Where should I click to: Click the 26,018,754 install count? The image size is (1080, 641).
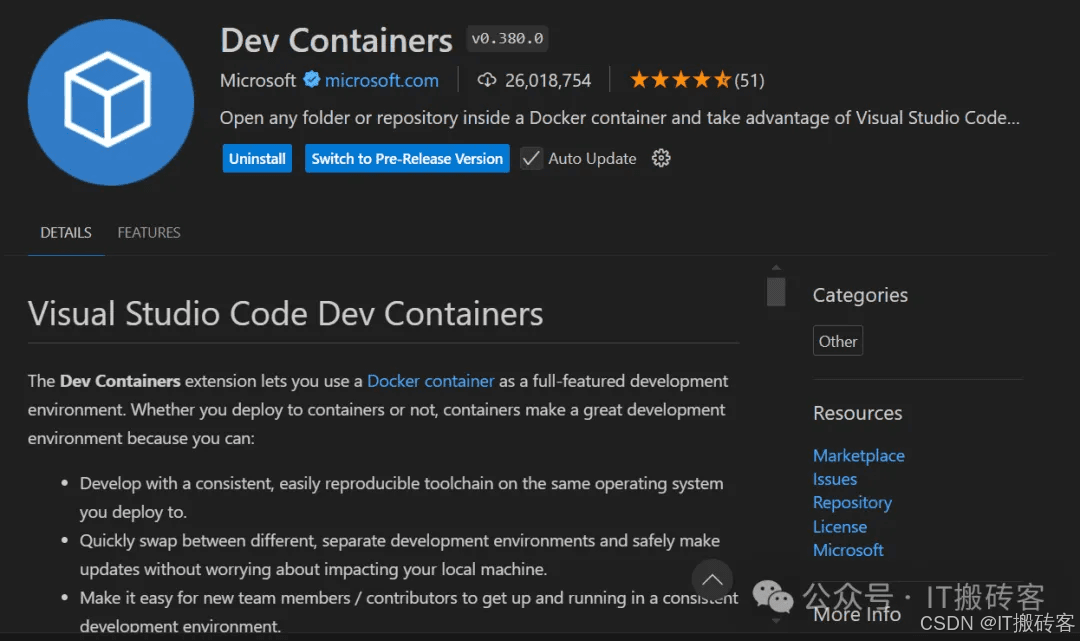(548, 81)
